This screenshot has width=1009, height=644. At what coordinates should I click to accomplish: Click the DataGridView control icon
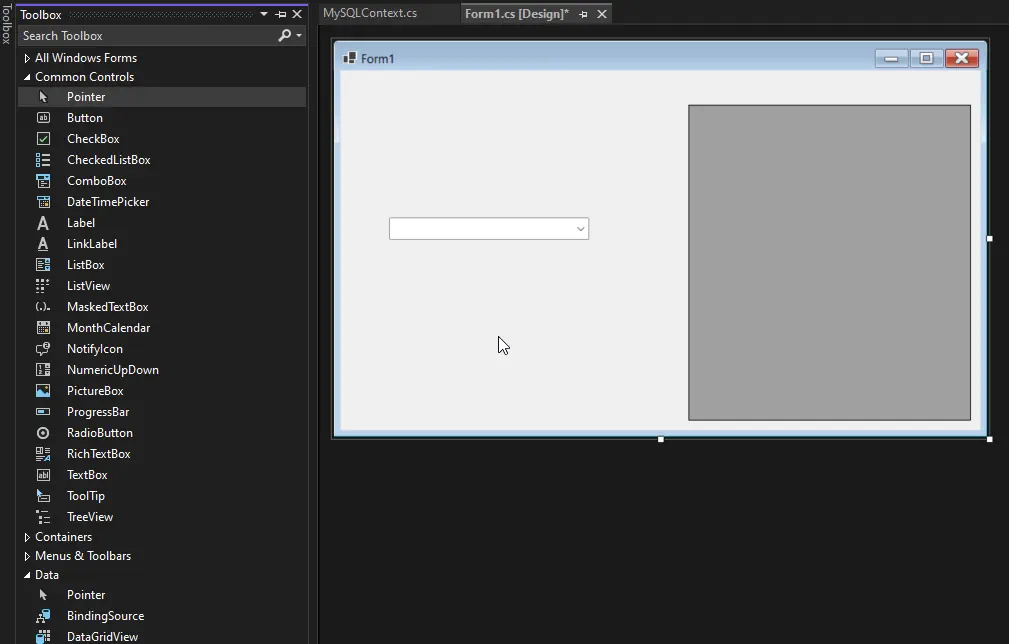(43, 636)
